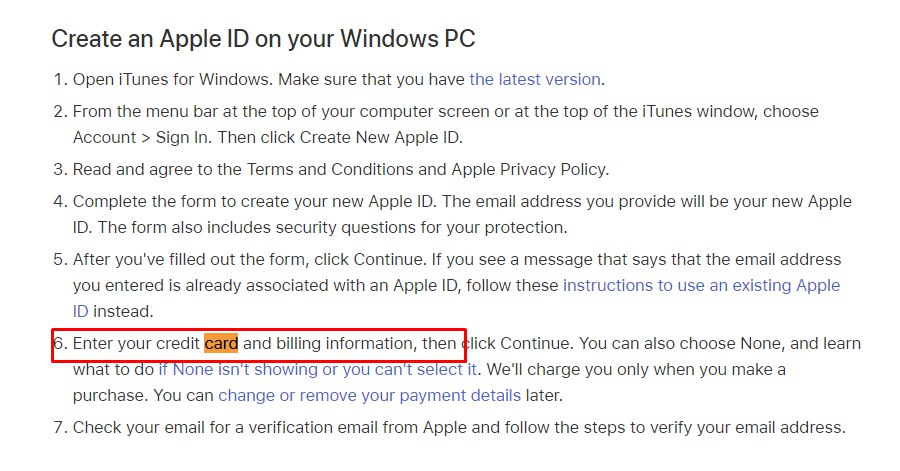Open 'change or remove your payment details' link

(x=370, y=395)
